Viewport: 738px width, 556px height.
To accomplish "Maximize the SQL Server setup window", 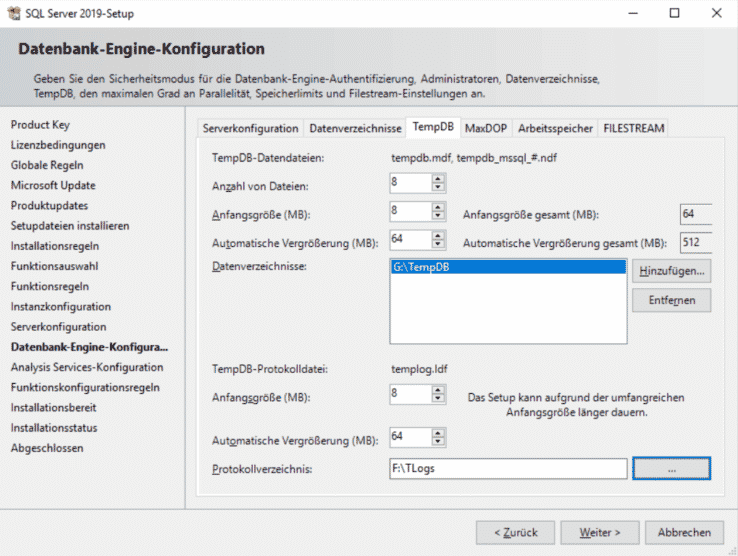I will coord(674,13).
